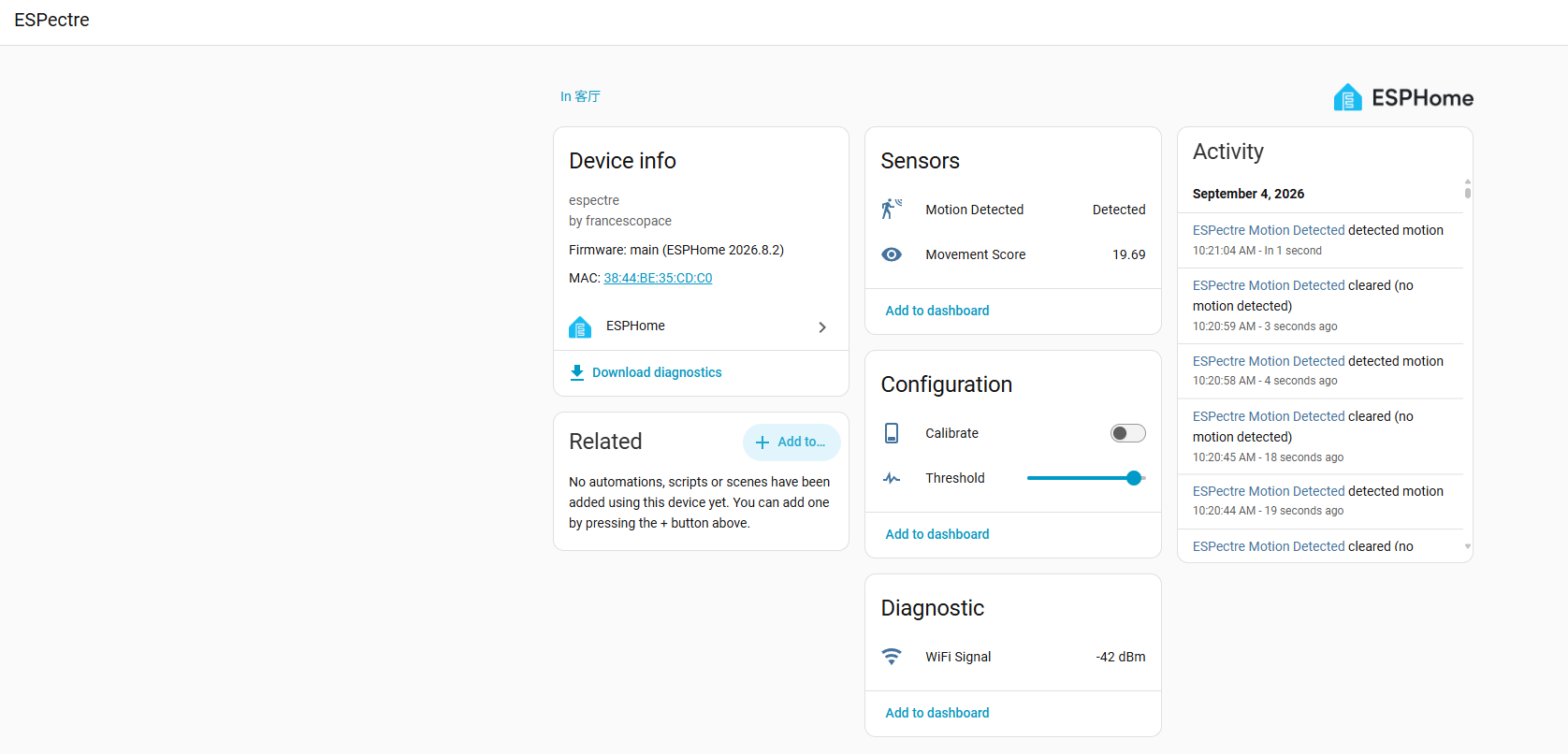
Task: Open the 10:20:59 AM cleared entry link
Action: point(1269,285)
